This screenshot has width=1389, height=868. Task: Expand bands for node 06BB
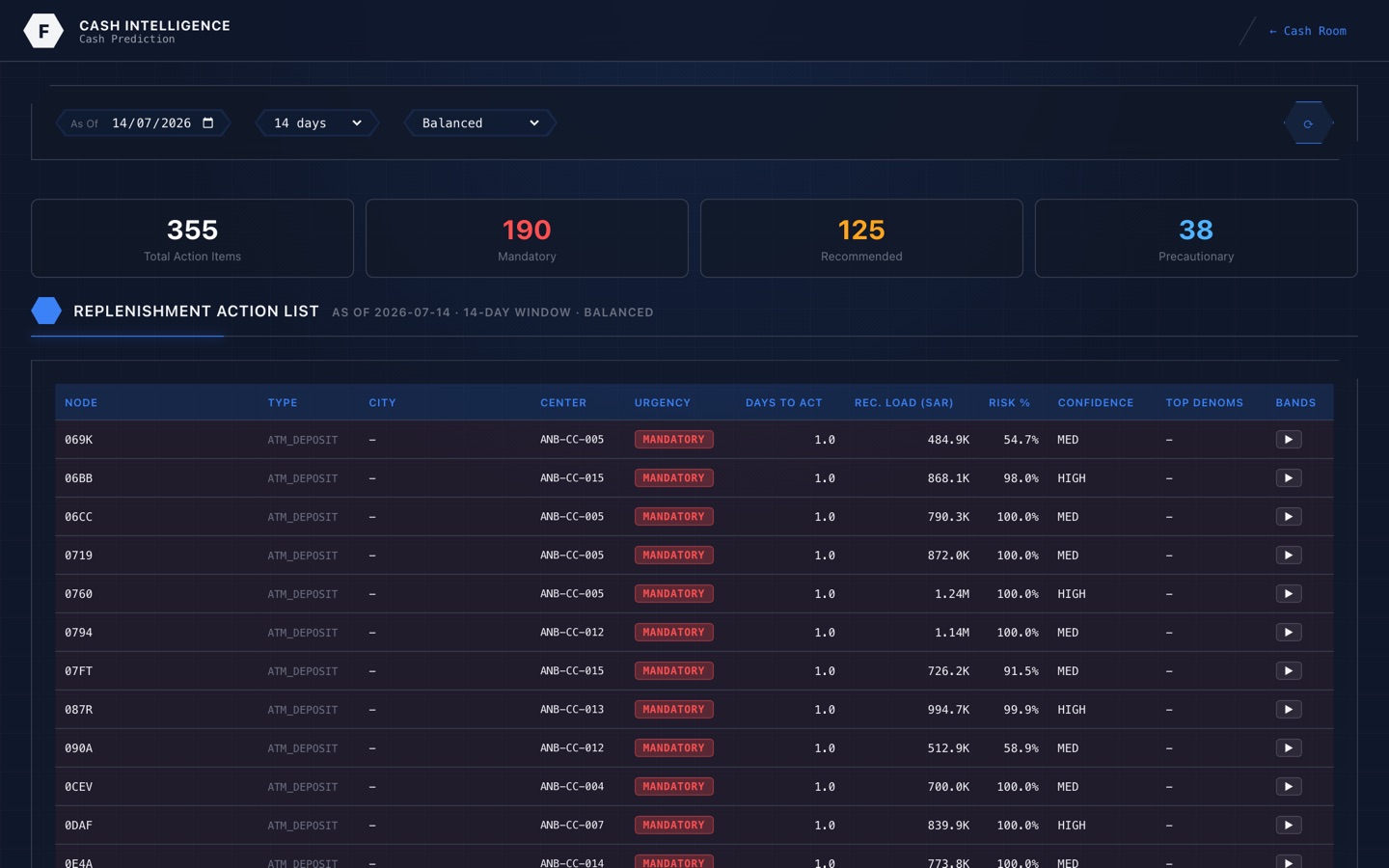click(1289, 478)
